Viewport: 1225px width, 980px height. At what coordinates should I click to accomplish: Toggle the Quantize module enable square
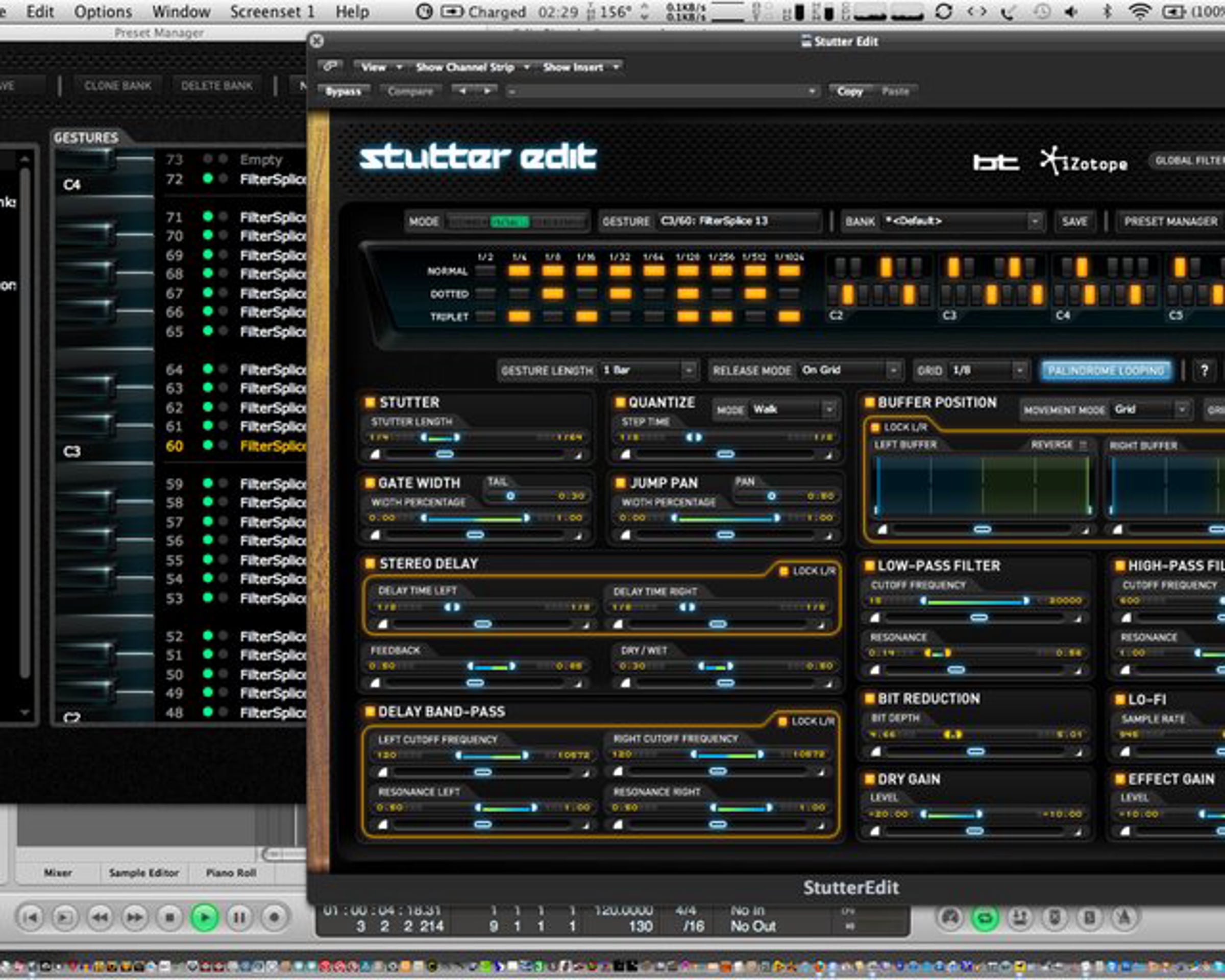coord(620,402)
